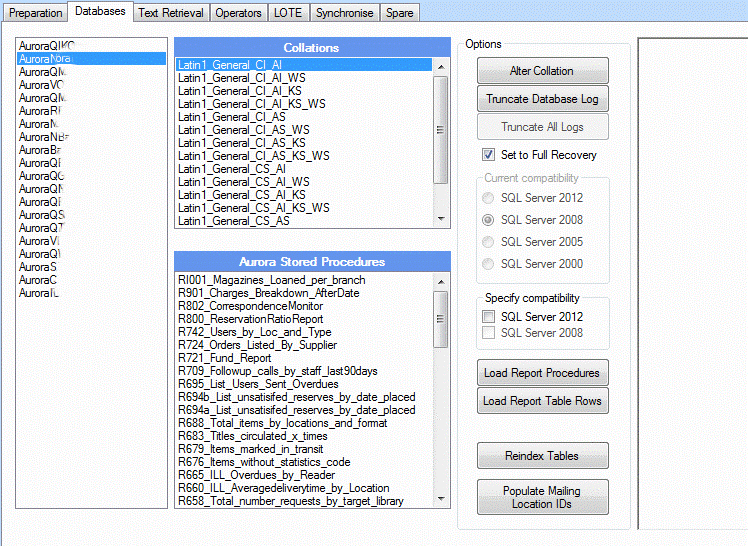
Task: Toggle Set to Full Recovery checkbox
Action: coord(488,155)
